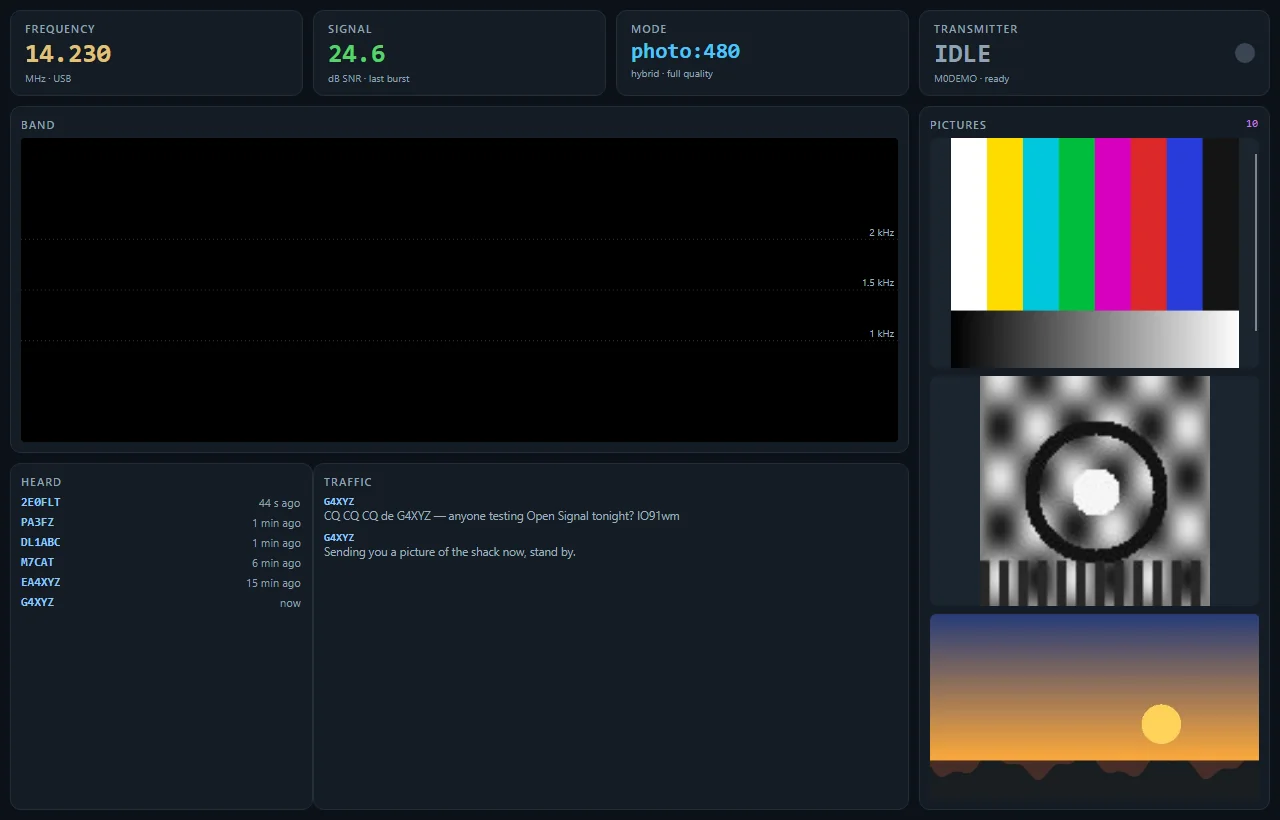Select EA4XYZ in the Heard list
Image resolution: width=1280 pixels, height=820 pixels.
(x=161, y=583)
